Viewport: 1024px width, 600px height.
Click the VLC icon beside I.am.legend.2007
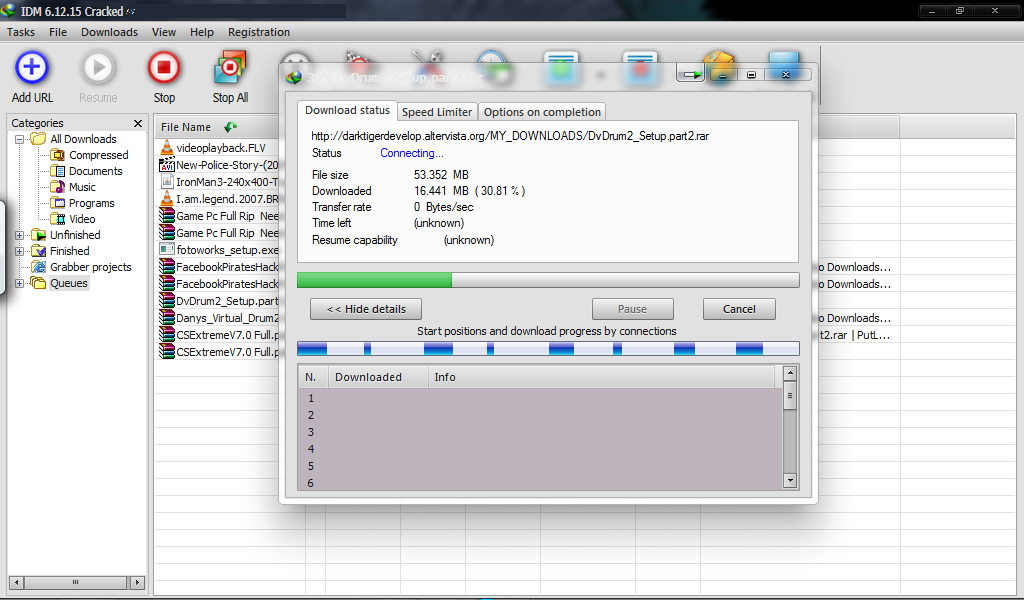tap(167, 198)
